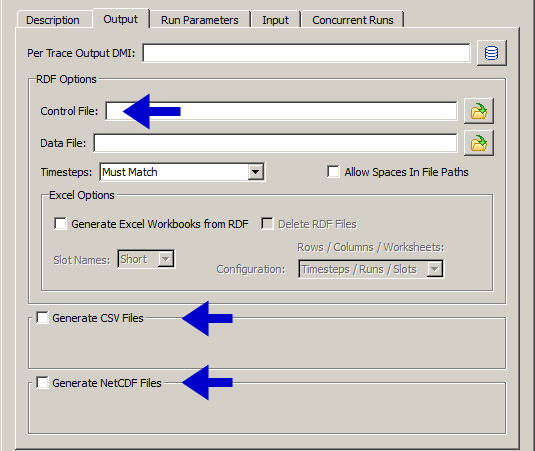Open the Timesteps Must Match dropdown
This screenshot has width=535, height=451.
point(182,172)
